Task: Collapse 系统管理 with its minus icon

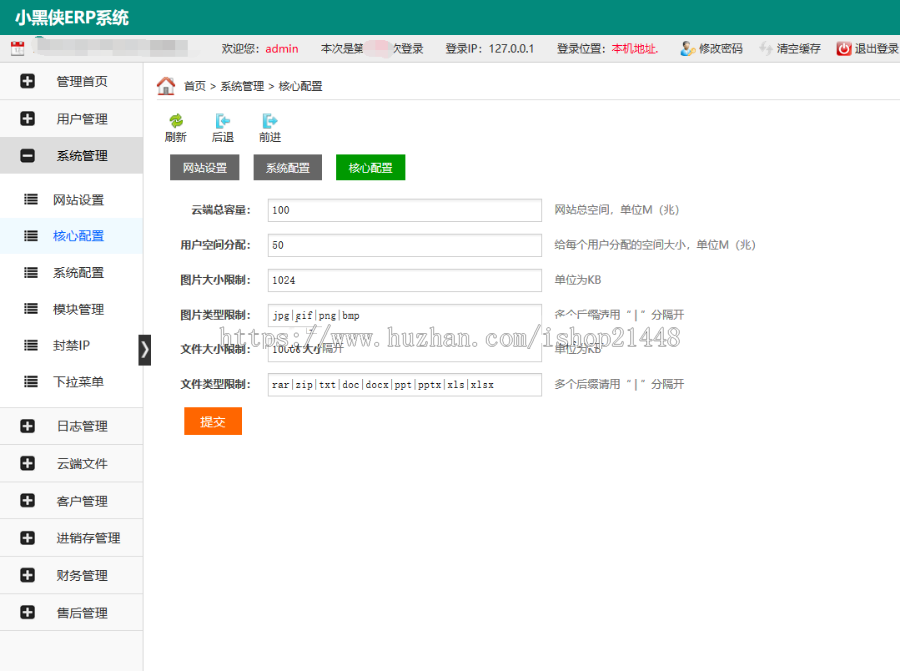Action: 28,156
